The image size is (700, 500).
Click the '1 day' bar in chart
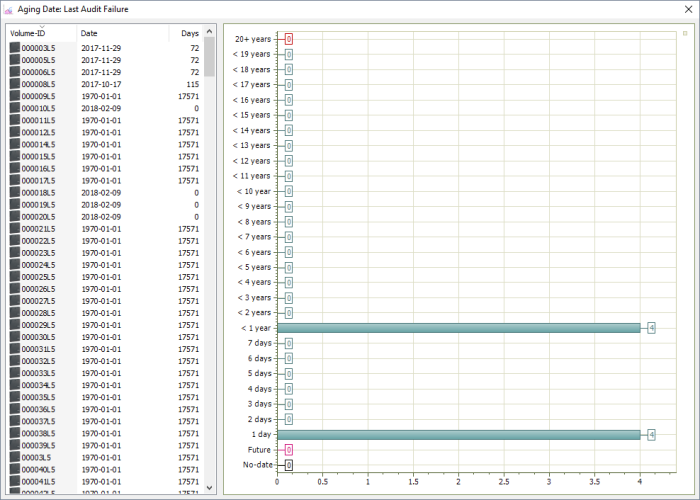click(458, 434)
